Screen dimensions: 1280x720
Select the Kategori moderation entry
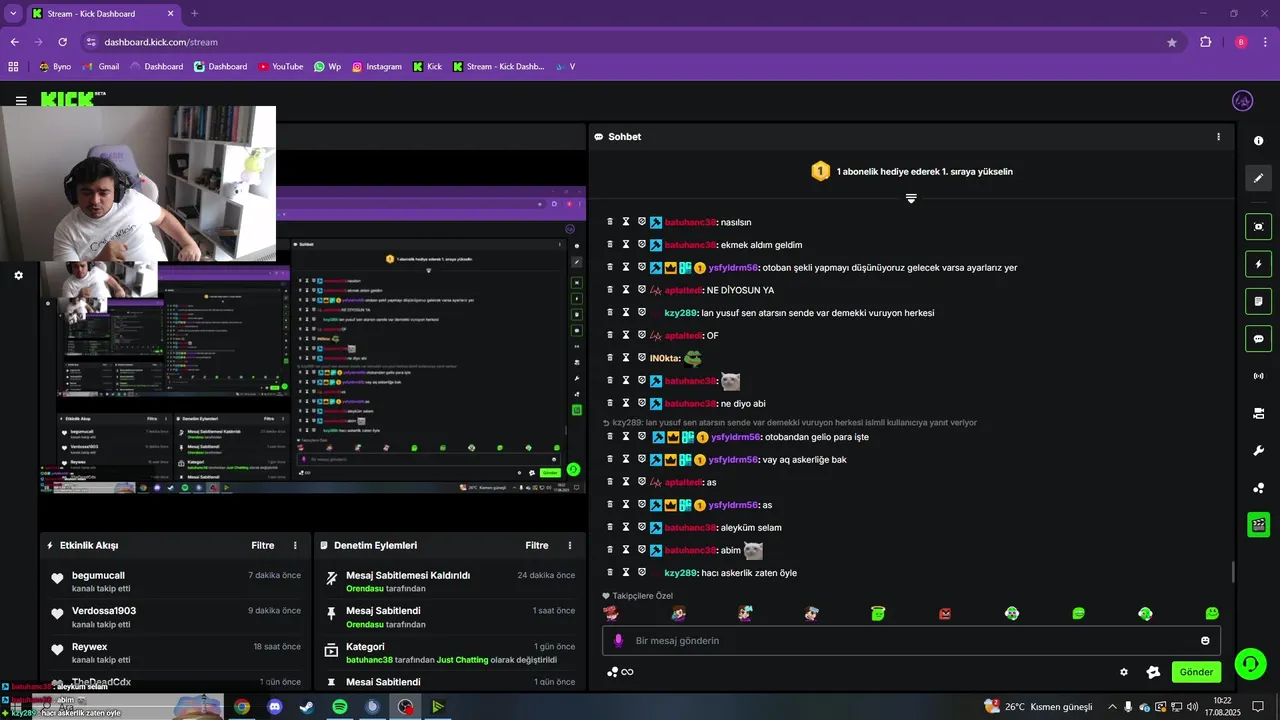click(450, 653)
